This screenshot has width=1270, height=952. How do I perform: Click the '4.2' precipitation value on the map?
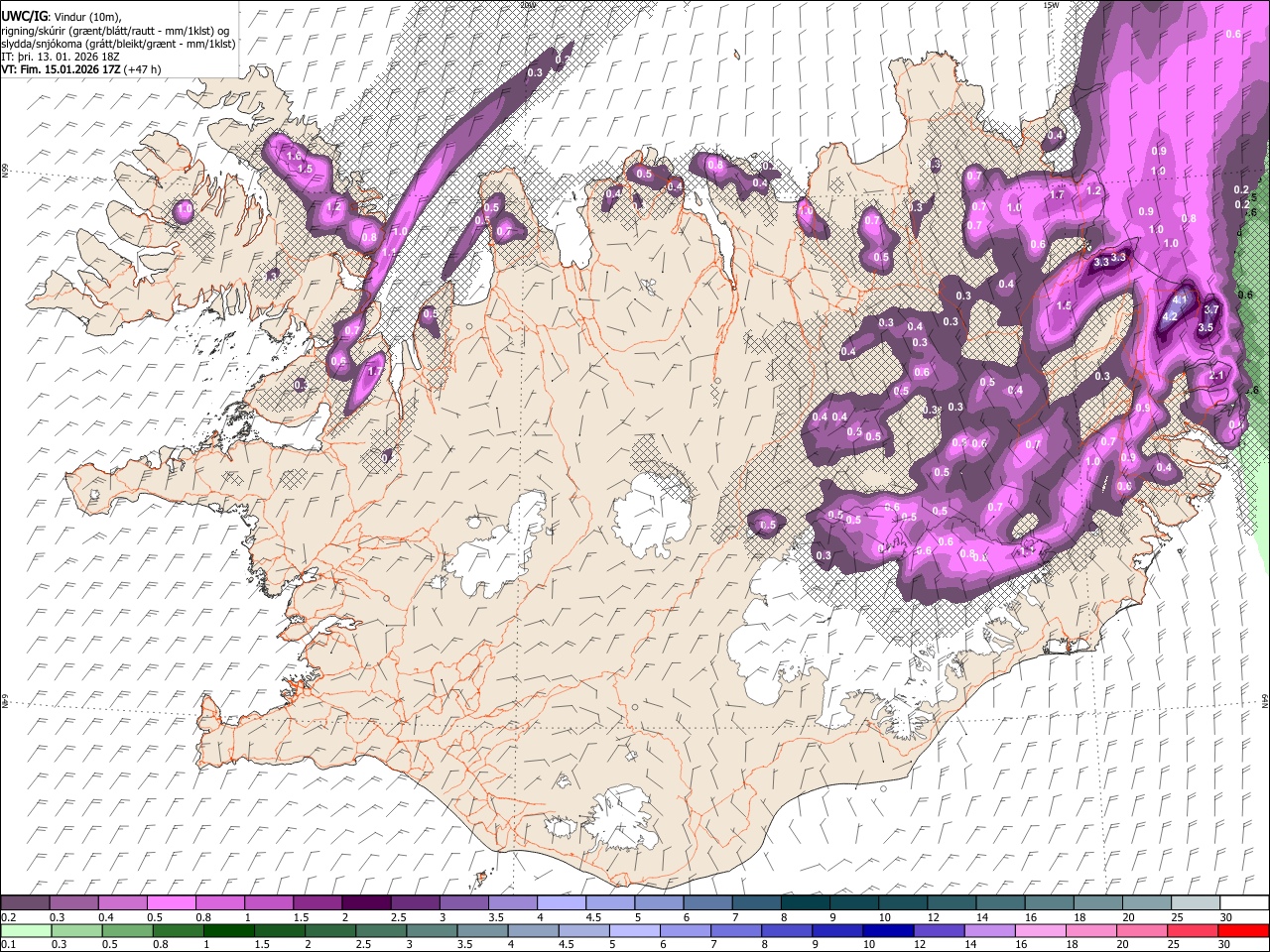tap(1169, 317)
